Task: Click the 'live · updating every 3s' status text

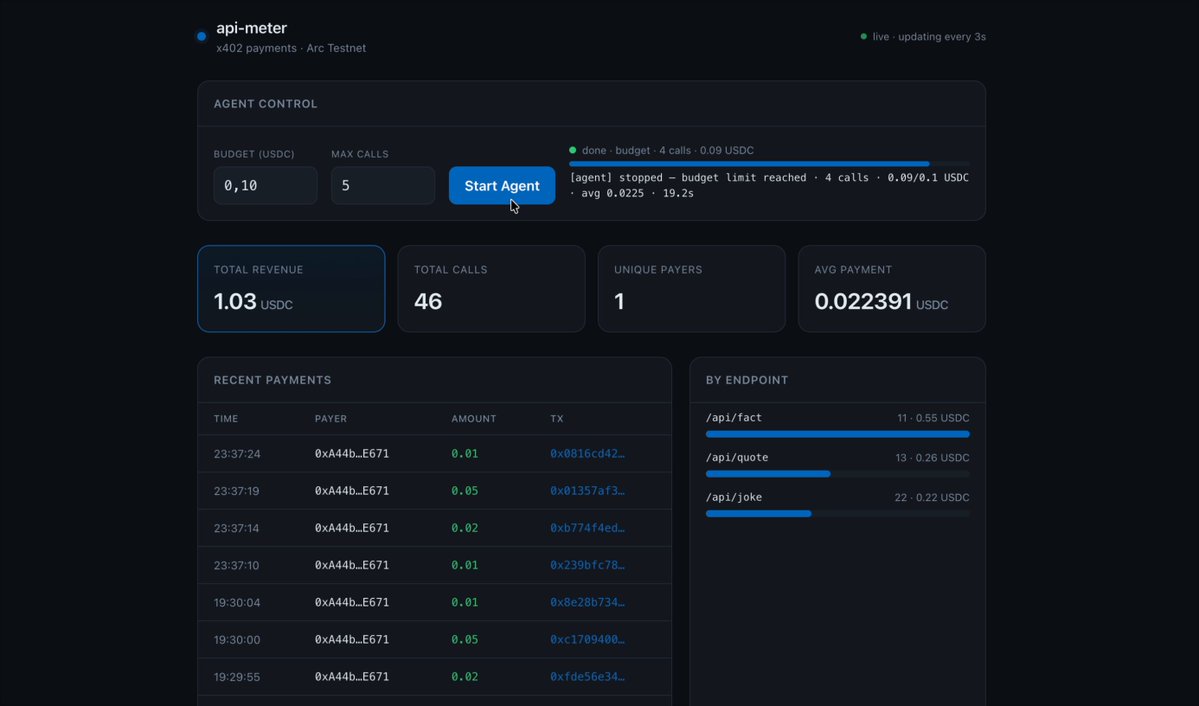Action: point(929,37)
